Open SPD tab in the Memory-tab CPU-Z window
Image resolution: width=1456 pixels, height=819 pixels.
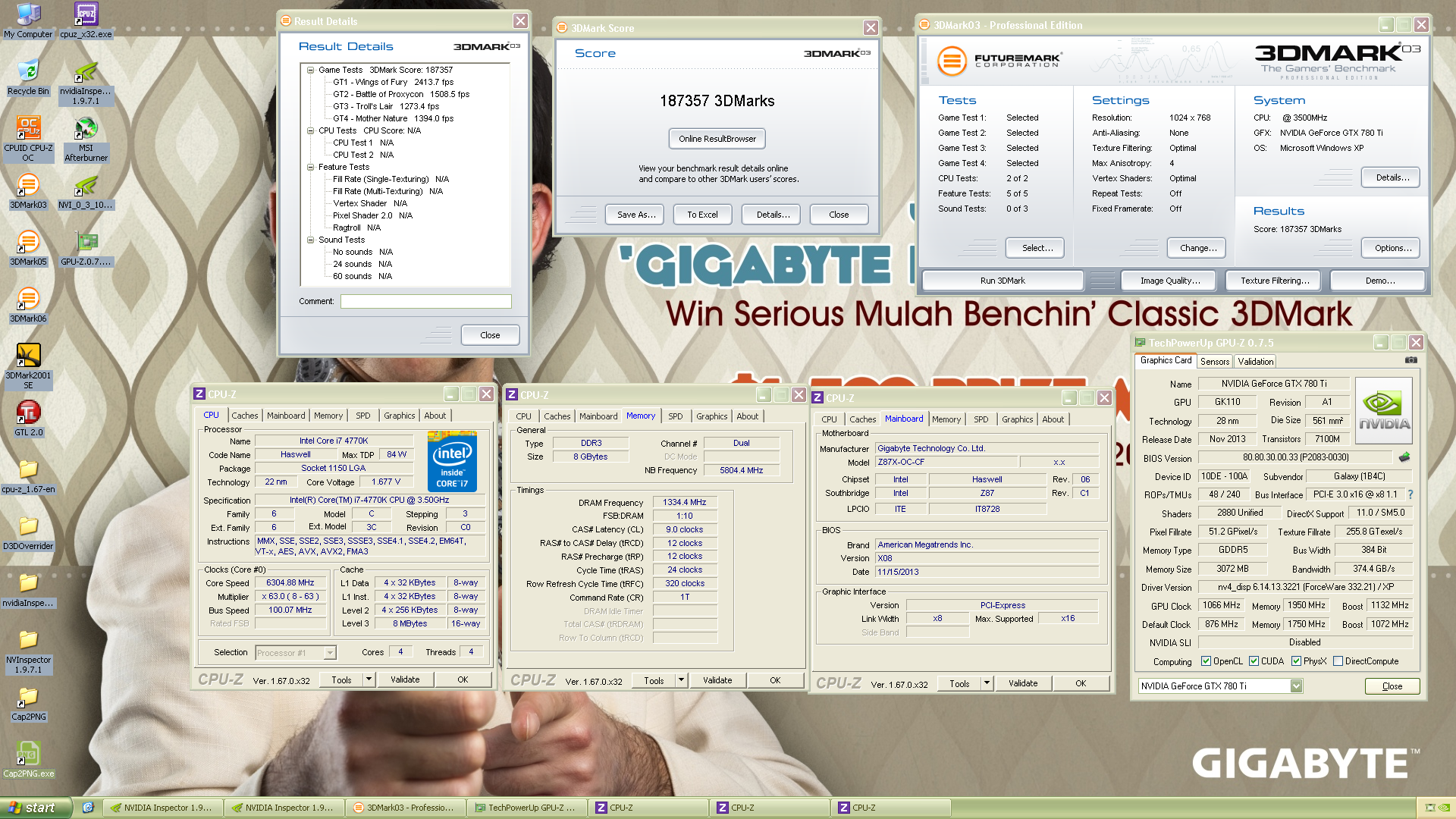(x=675, y=416)
